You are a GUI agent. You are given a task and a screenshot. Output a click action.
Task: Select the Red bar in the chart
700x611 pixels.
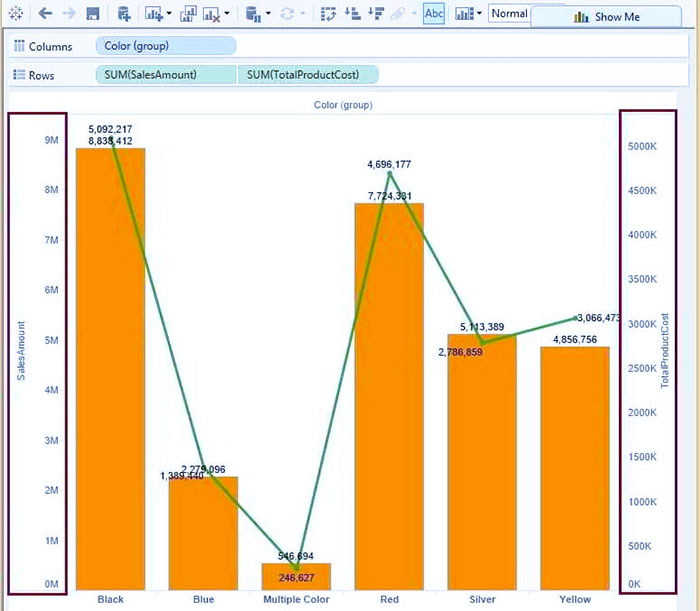pyautogui.click(x=389, y=396)
